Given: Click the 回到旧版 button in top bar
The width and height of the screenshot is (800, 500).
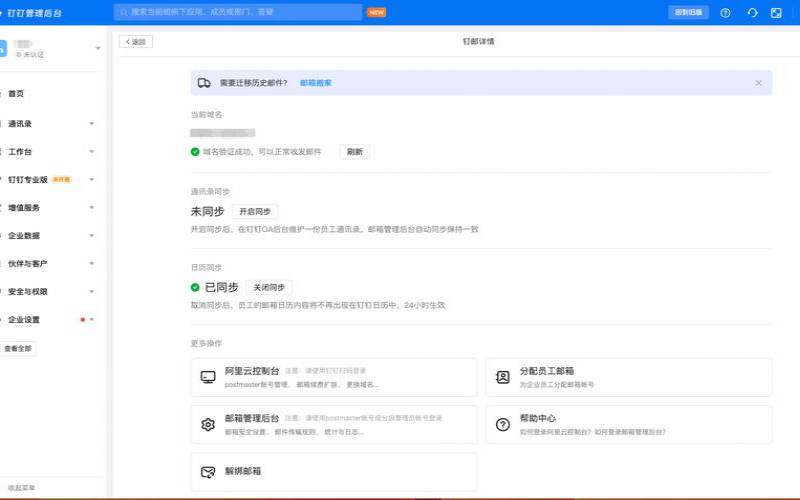Looking at the screenshot, I should click(x=688, y=12).
